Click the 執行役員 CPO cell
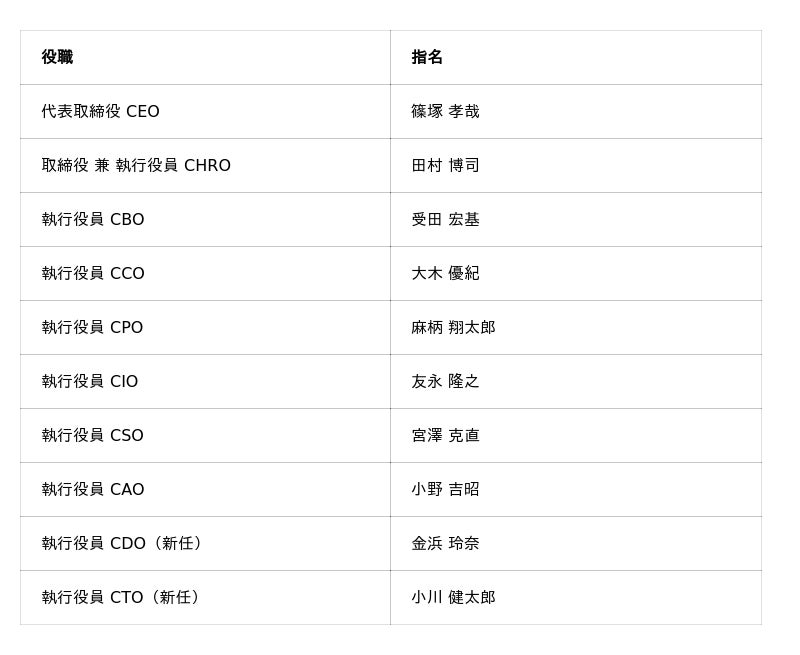Image resolution: width=800 pixels, height=655 pixels. coord(92,327)
